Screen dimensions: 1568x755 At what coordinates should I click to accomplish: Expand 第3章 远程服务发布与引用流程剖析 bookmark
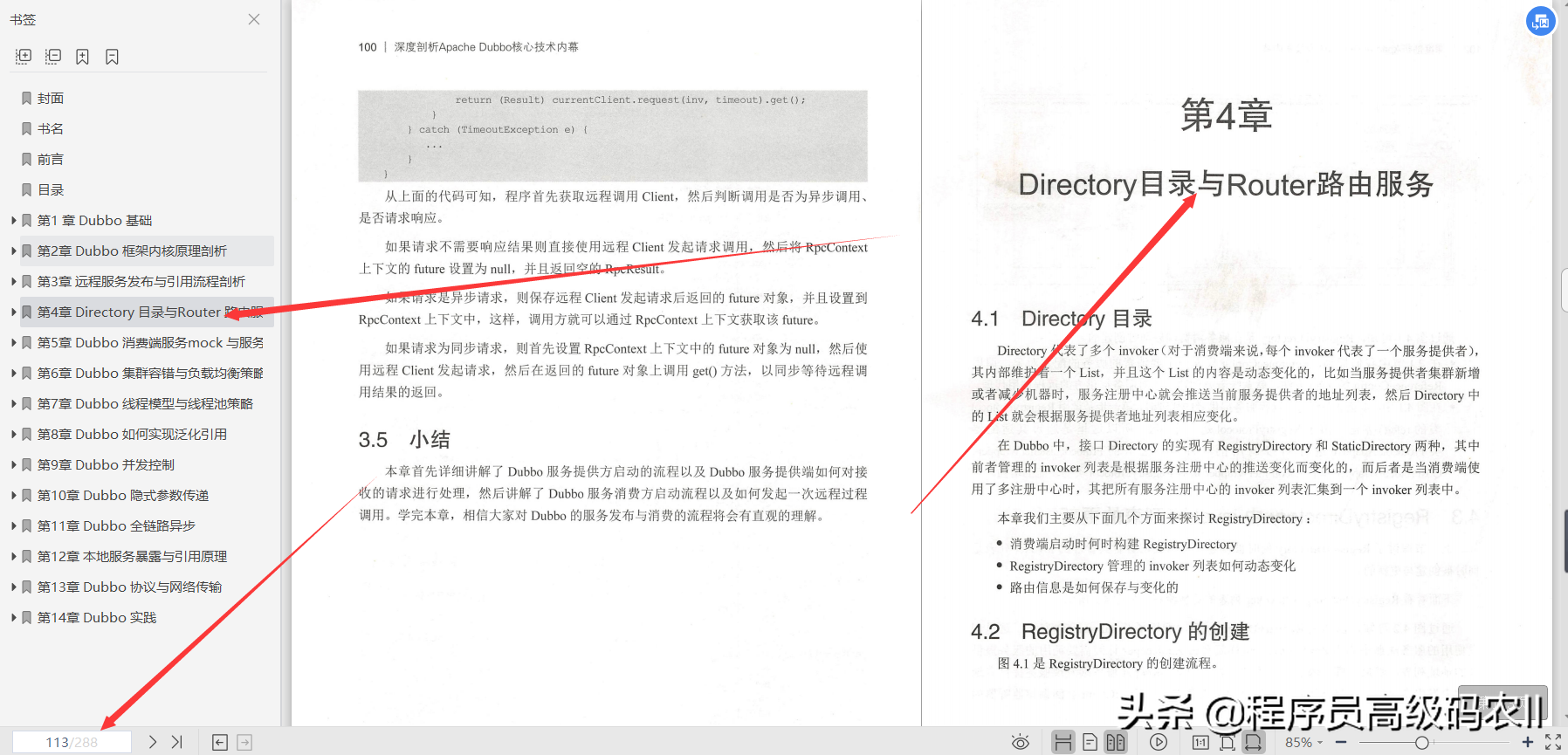coord(13,282)
